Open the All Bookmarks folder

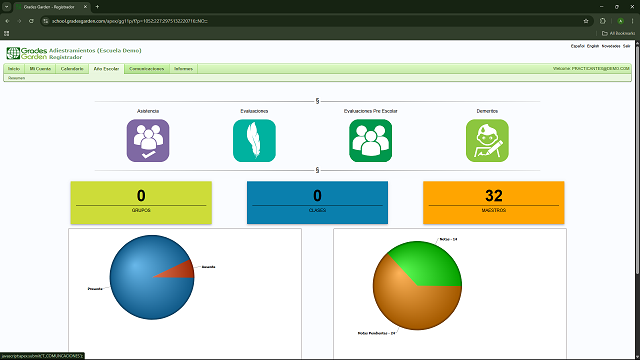(x=618, y=33)
